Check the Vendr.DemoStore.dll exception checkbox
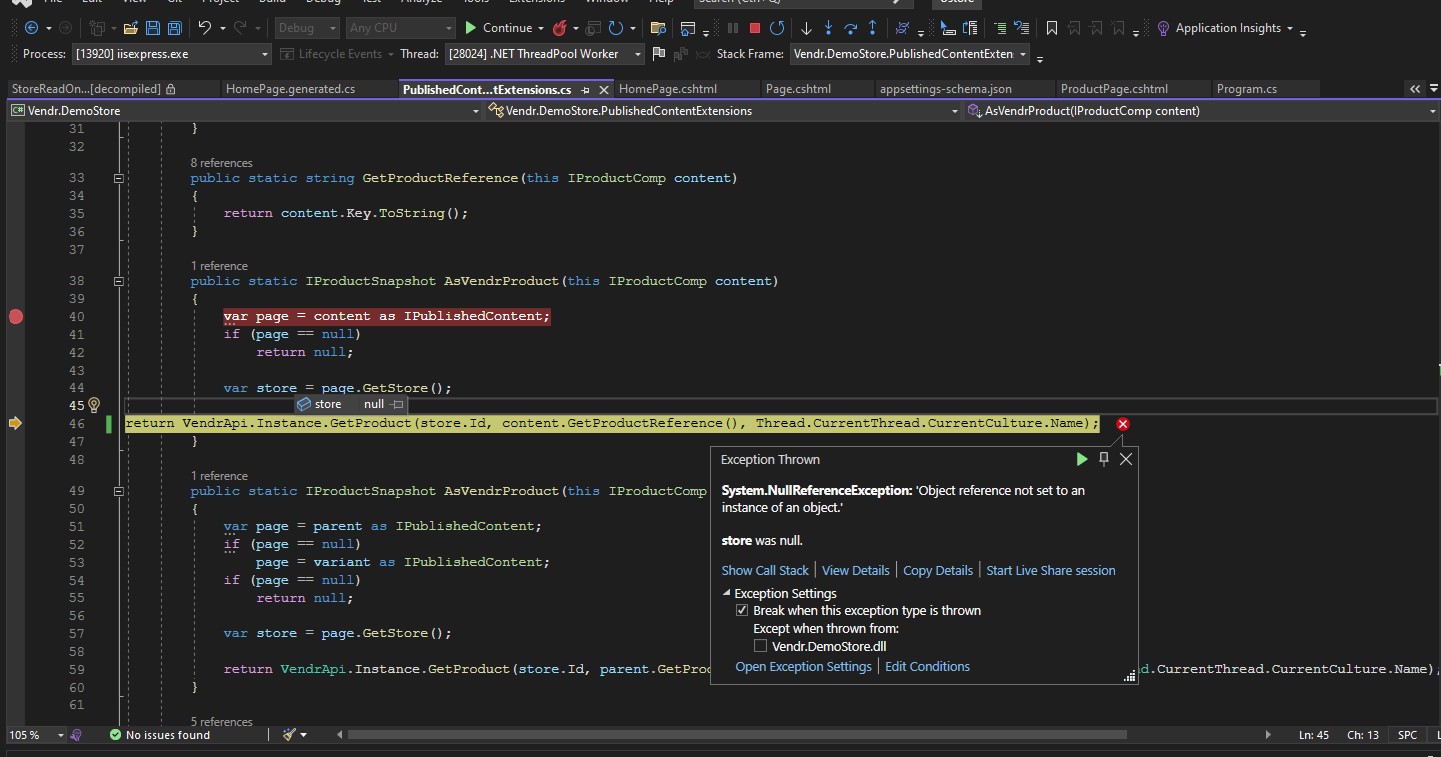 (761, 647)
